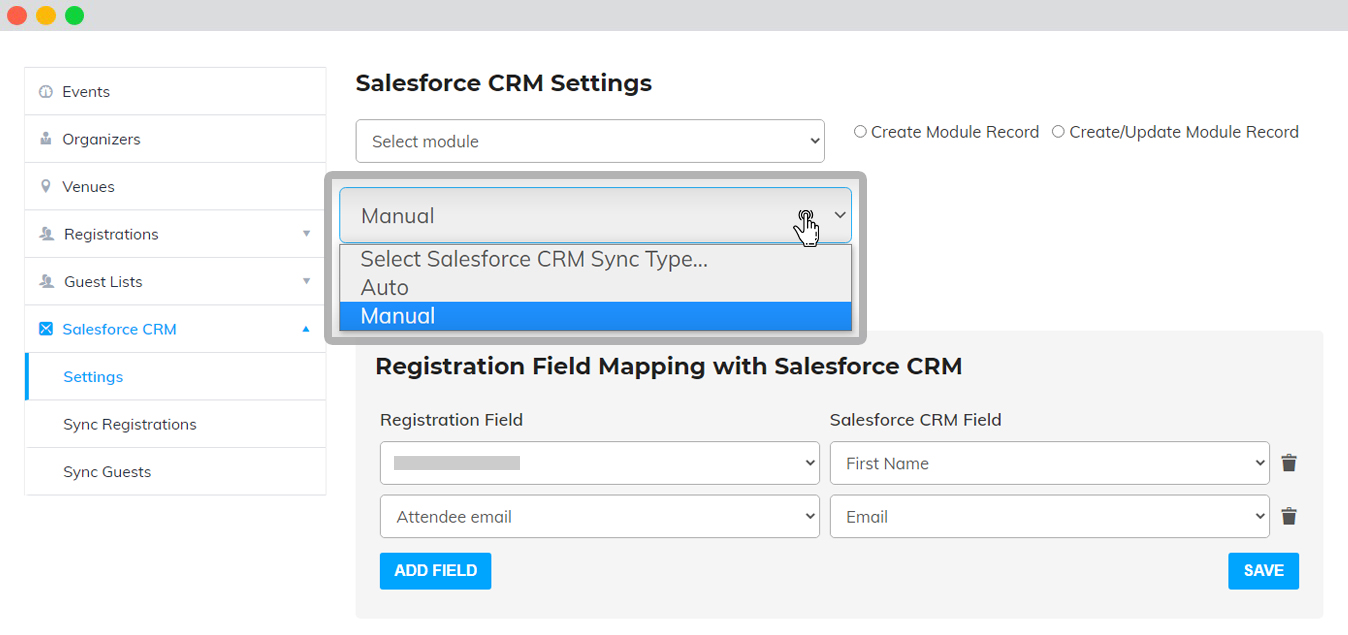Go to Venues in sidebar

(88, 187)
